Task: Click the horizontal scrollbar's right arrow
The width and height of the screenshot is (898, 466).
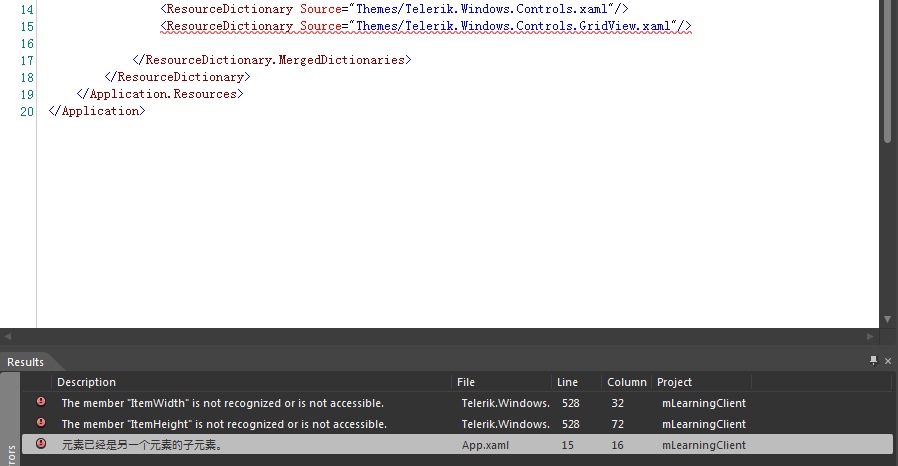Action: coord(870,337)
